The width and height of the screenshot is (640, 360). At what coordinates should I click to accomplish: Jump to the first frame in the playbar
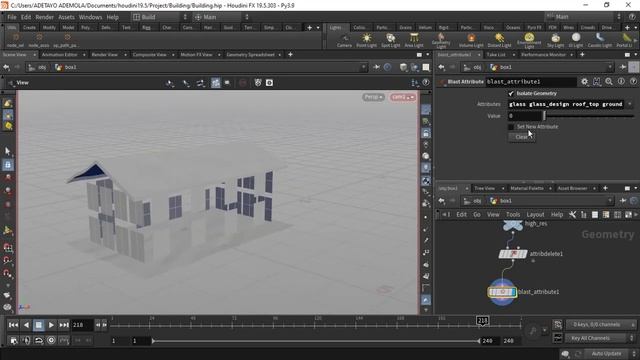click(13, 325)
